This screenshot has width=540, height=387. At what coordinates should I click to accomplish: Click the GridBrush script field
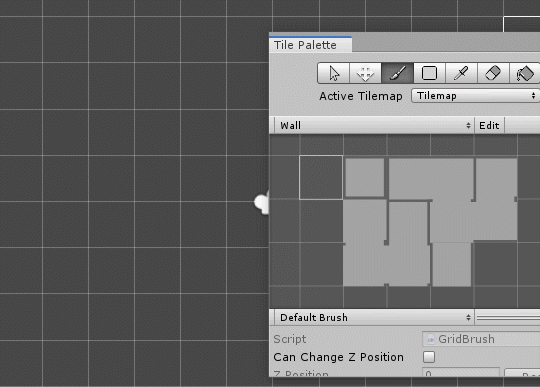481,339
